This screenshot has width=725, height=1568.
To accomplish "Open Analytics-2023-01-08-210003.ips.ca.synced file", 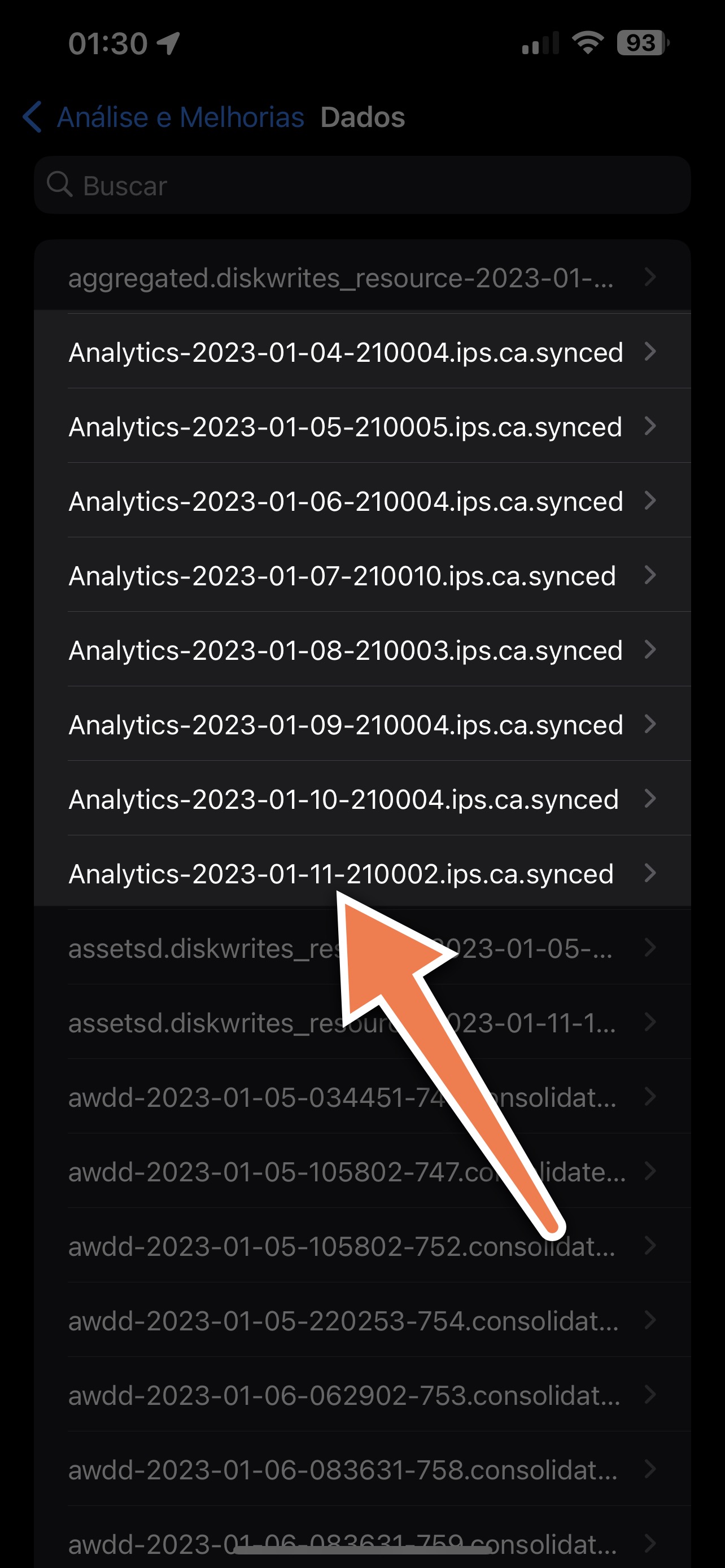I will (x=346, y=651).
